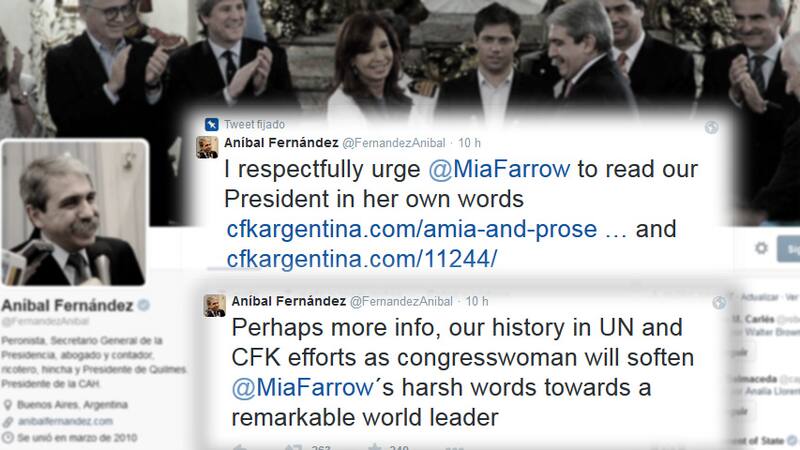Click the retweet icon under the second tweet
Image resolution: width=800 pixels, height=450 pixels.
pos(293,447)
